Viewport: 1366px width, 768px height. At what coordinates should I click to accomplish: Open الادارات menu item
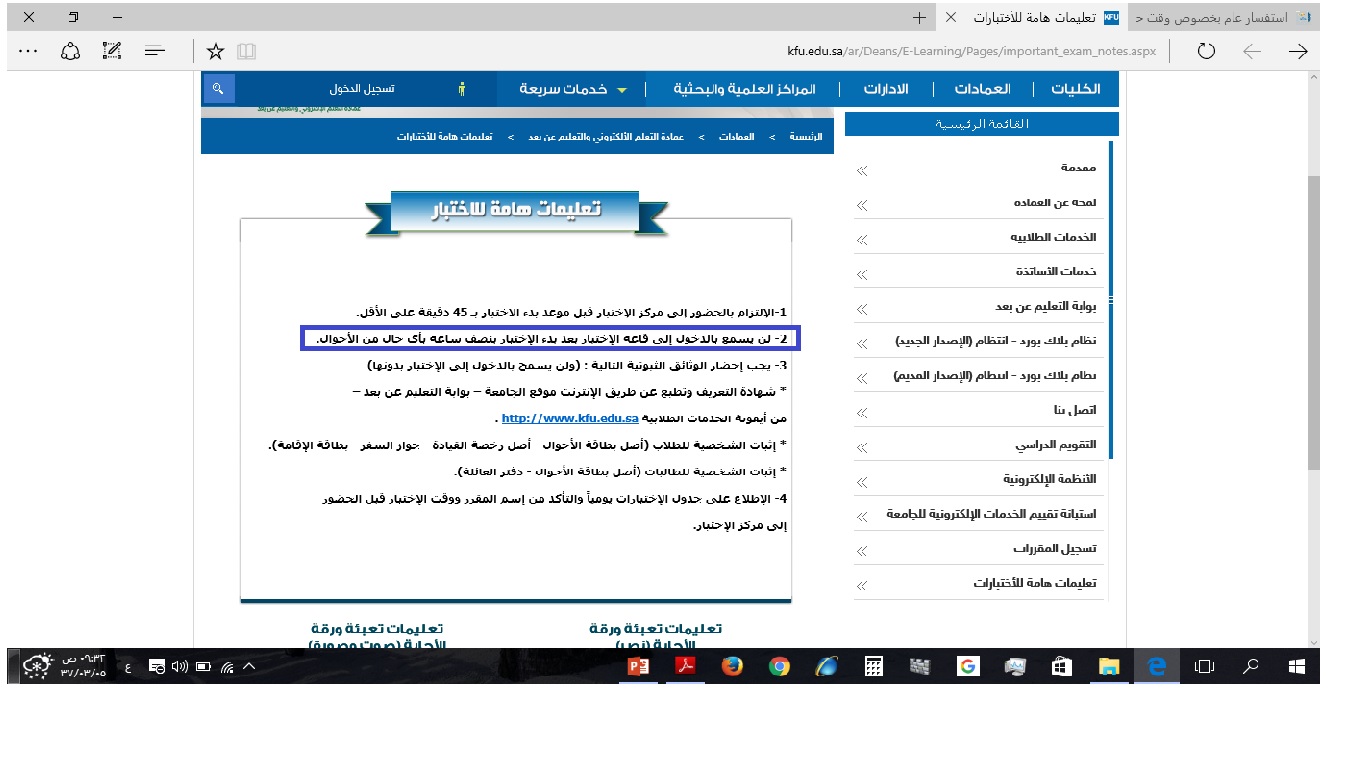(886, 89)
